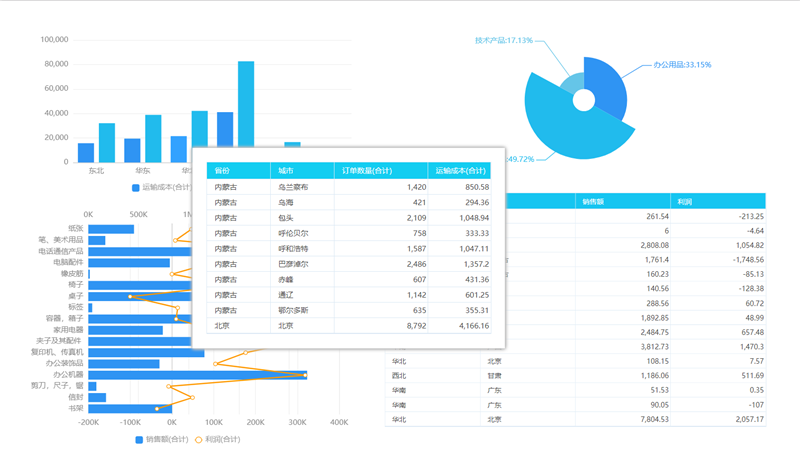Select the profit point on 桌子 row
Image resolution: width=800 pixels, height=449 pixels.
pos(130,296)
